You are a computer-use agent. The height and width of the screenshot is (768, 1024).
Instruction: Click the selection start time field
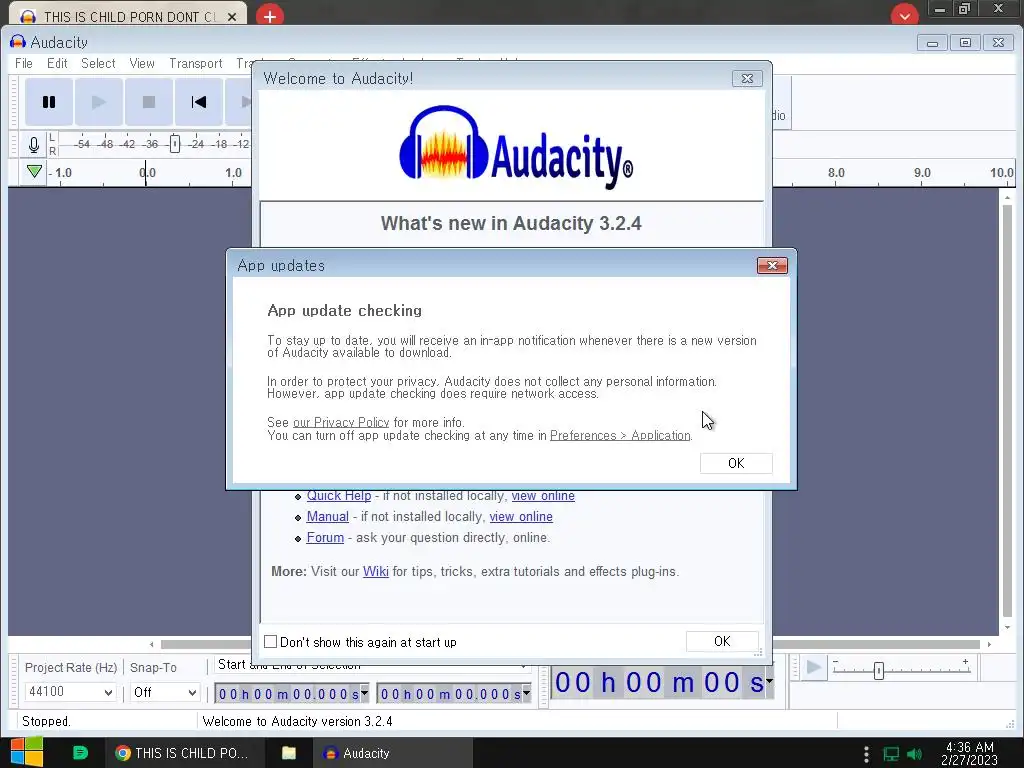coord(287,694)
